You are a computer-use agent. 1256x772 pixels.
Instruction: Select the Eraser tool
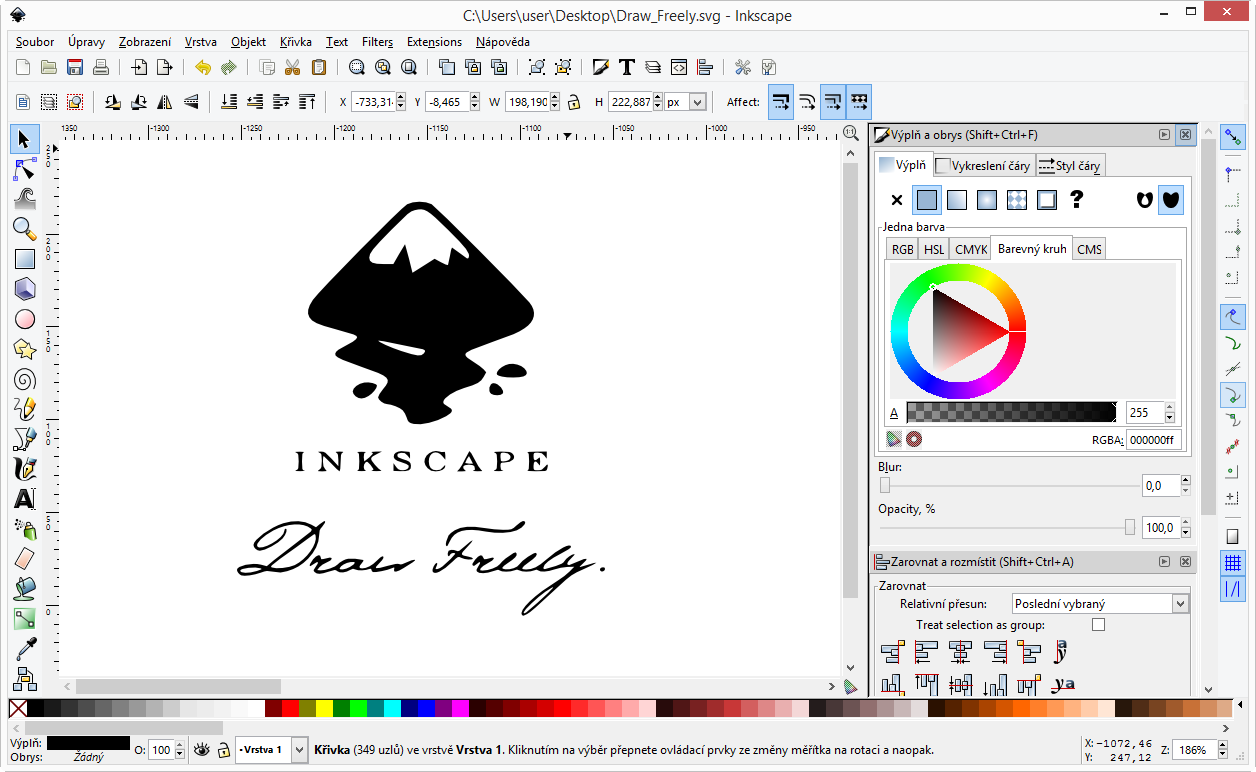(25, 559)
